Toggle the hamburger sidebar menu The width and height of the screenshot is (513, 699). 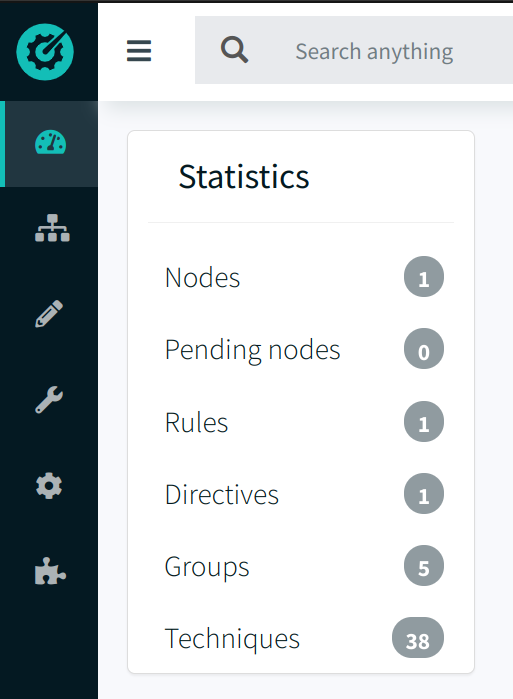(x=139, y=50)
